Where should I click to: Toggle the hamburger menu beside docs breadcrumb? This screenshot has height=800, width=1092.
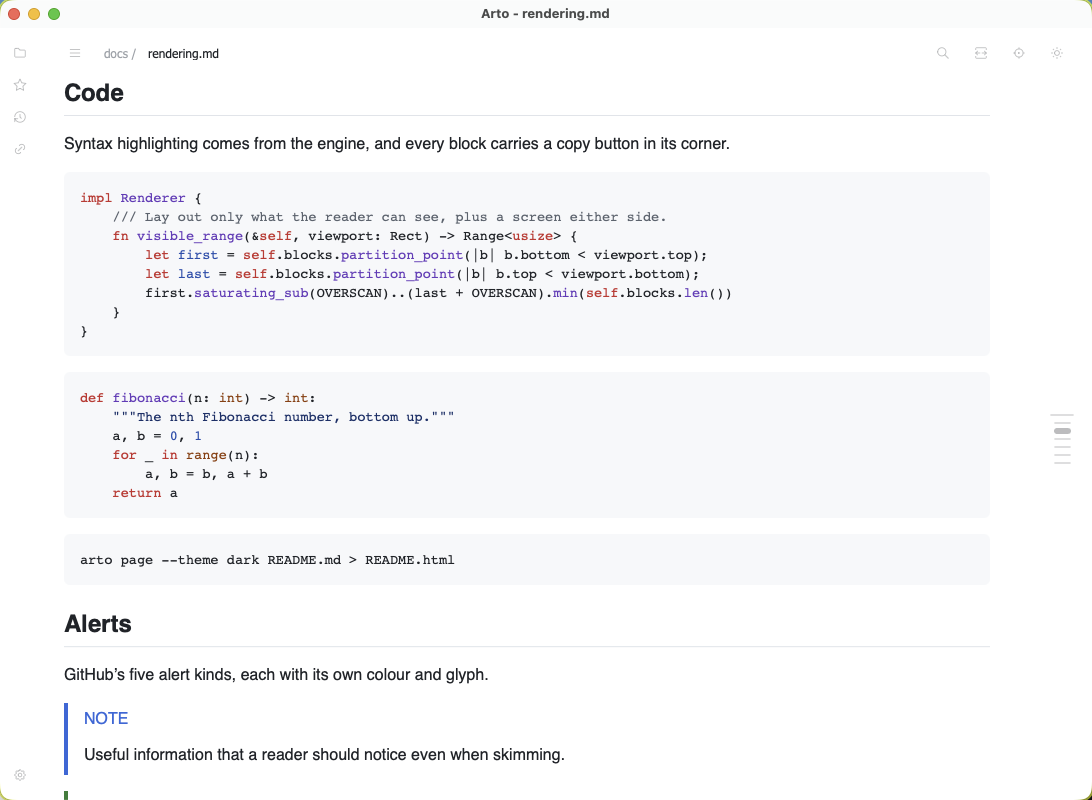coord(75,54)
